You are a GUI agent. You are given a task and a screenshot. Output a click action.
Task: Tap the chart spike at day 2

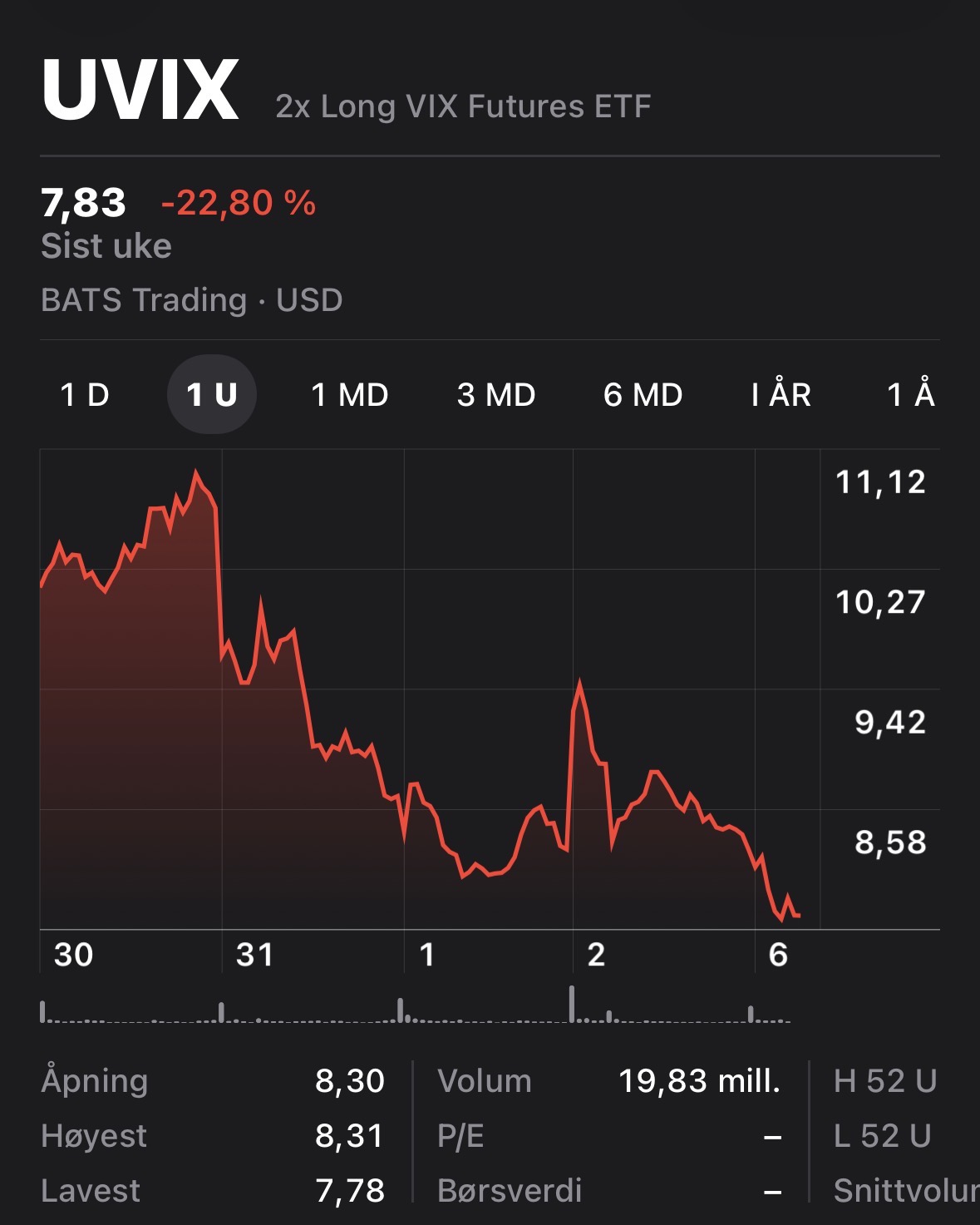(x=579, y=684)
